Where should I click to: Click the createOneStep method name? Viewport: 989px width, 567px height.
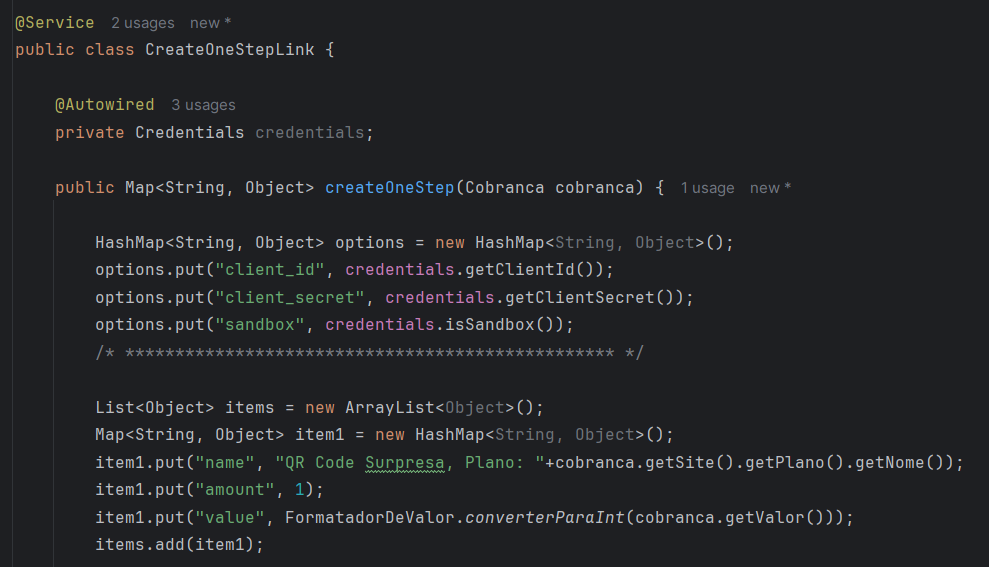click(x=389, y=187)
